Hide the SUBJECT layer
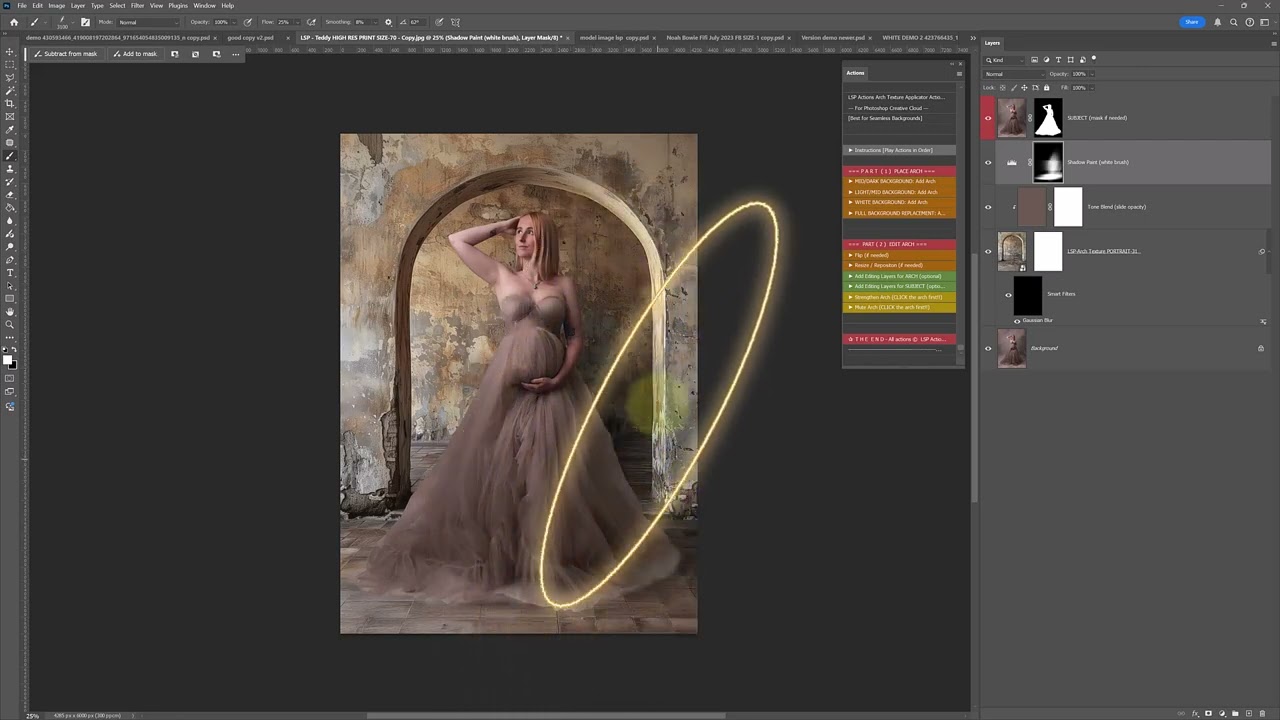Viewport: 1280px width, 720px height. point(988,118)
